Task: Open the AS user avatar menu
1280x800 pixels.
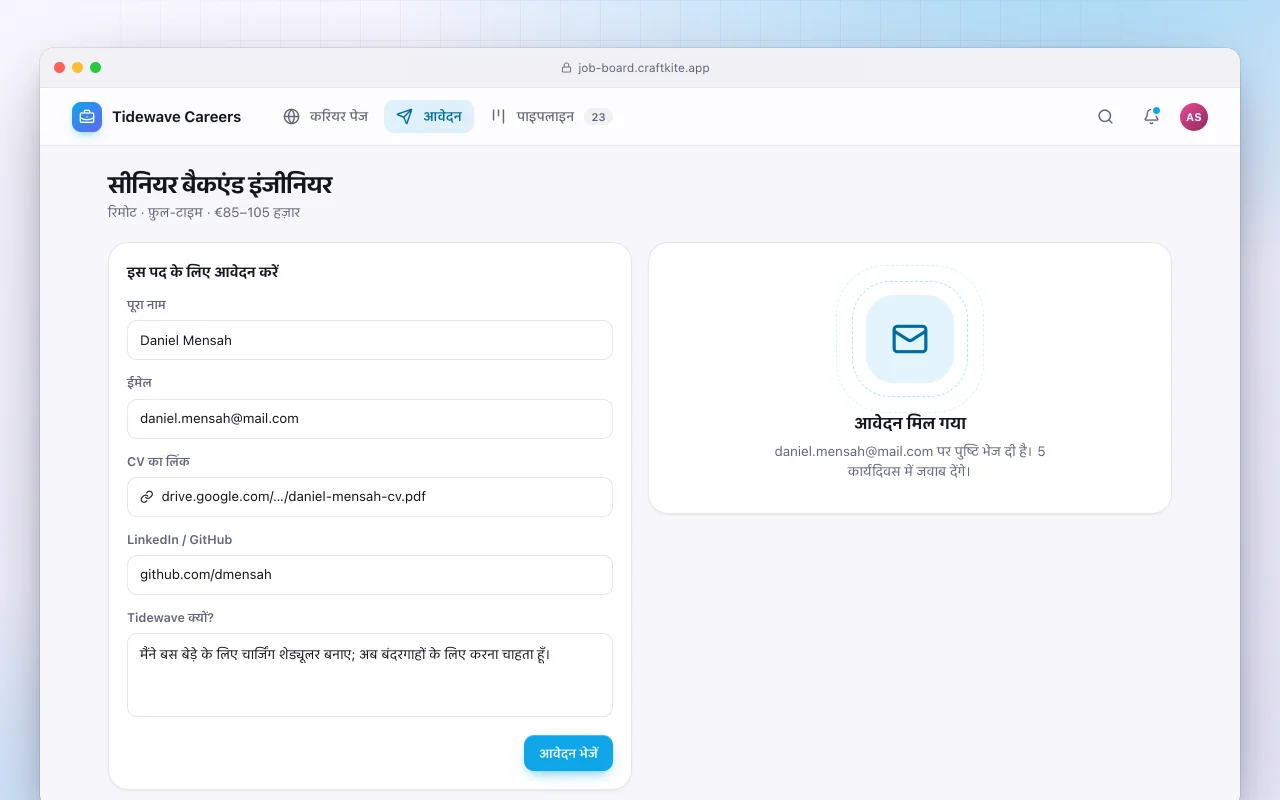Action: (x=1194, y=117)
